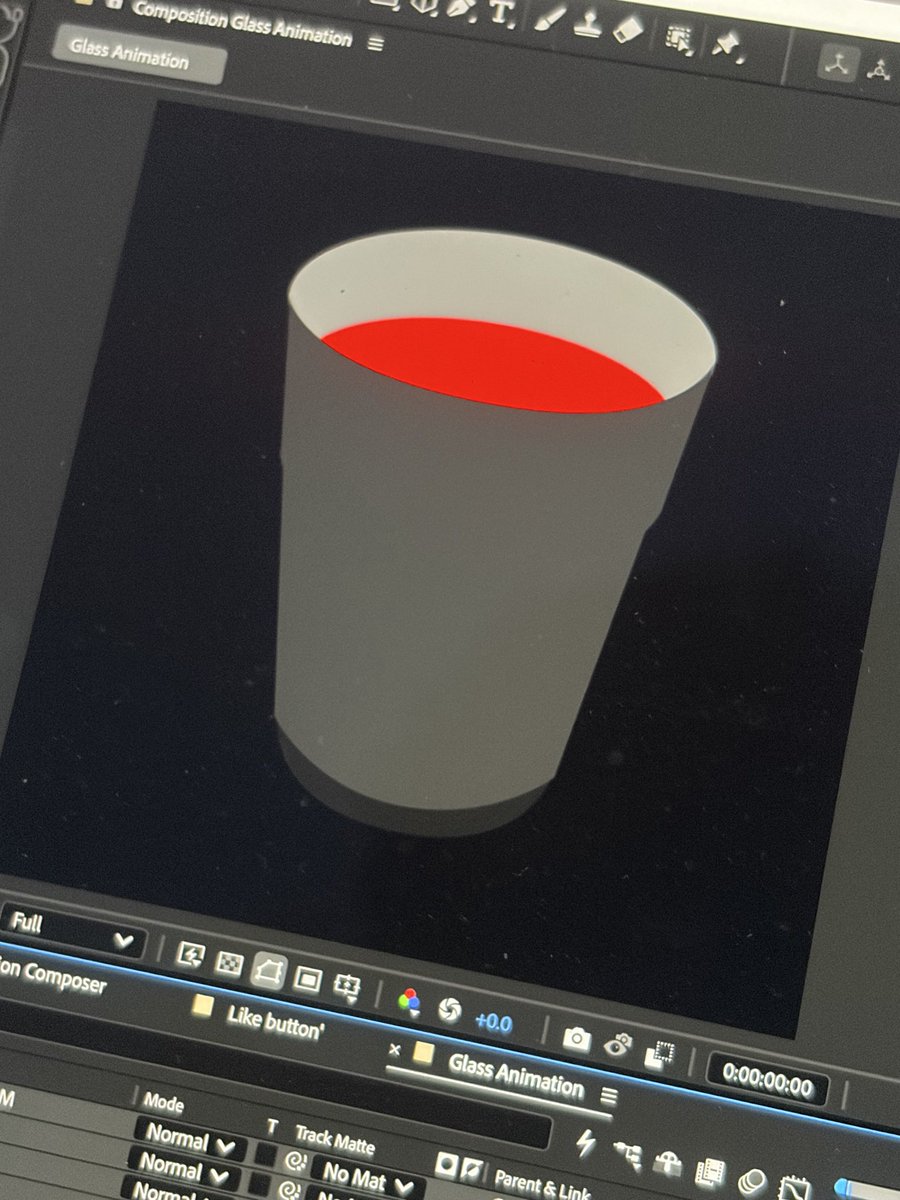The height and width of the screenshot is (1200, 900).
Task: Toggle the first Preserve Transparency checkbox
Action: [x=266, y=1155]
